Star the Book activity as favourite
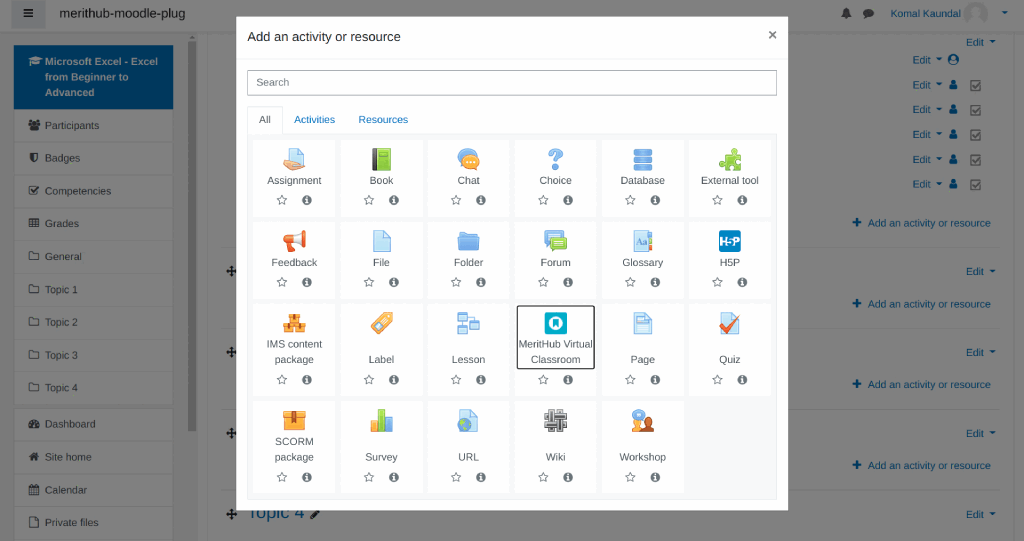Screen dimensions: 1024x541 tap(369, 201)
